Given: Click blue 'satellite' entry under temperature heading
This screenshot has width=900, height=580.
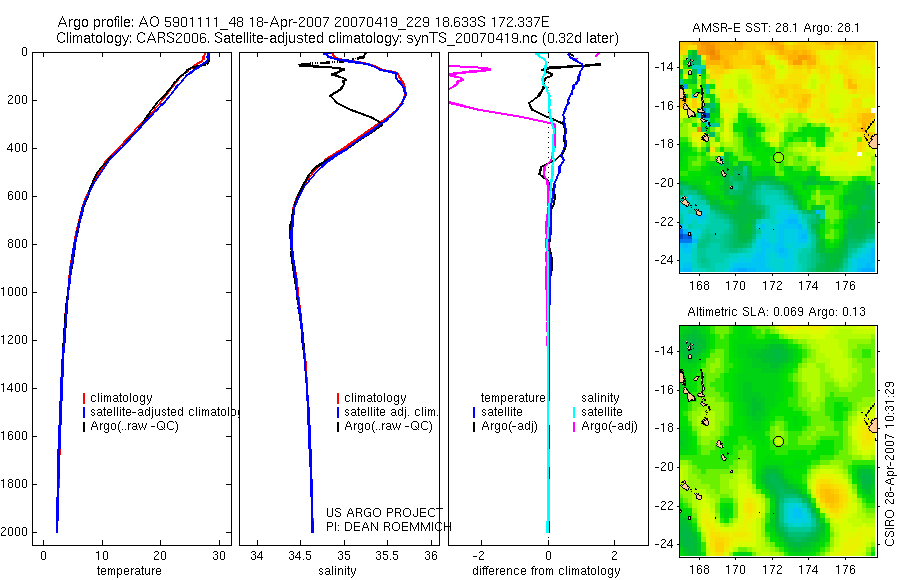Looking at the screenshot, I should [x=502, y=412].
